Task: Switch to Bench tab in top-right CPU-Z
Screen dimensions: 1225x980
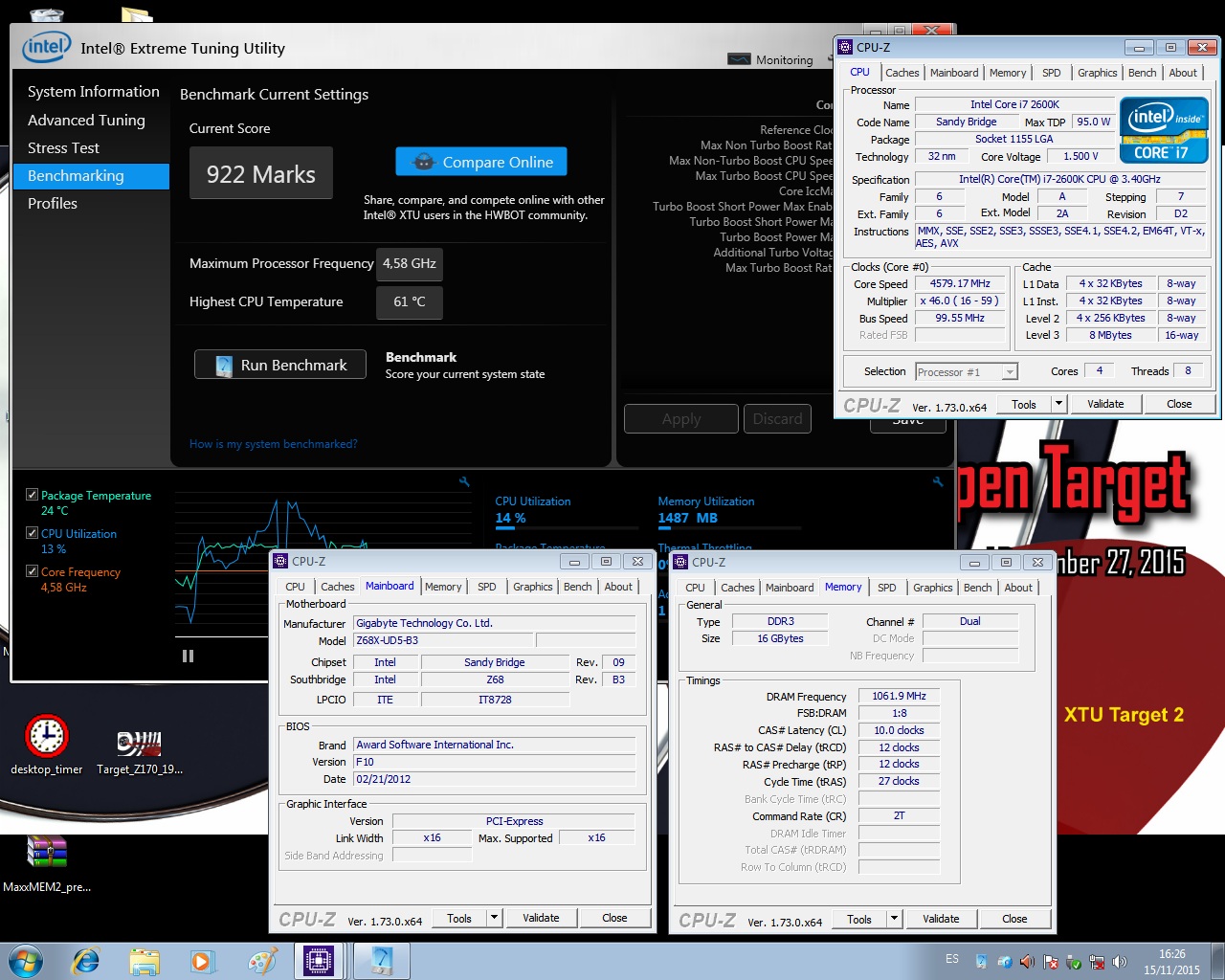Action: (x=1142, y=73)
